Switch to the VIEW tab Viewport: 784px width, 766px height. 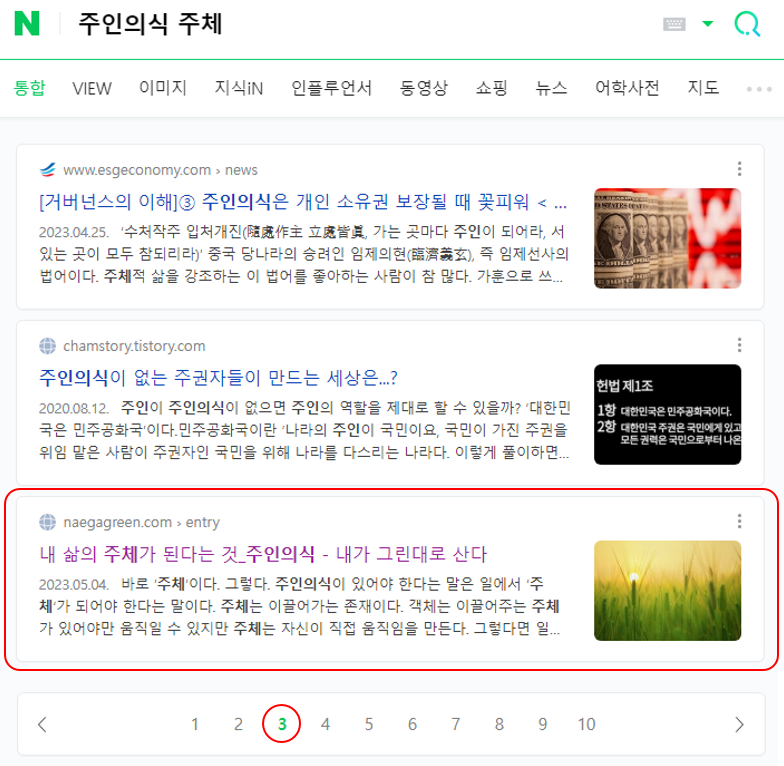(92, 88)
